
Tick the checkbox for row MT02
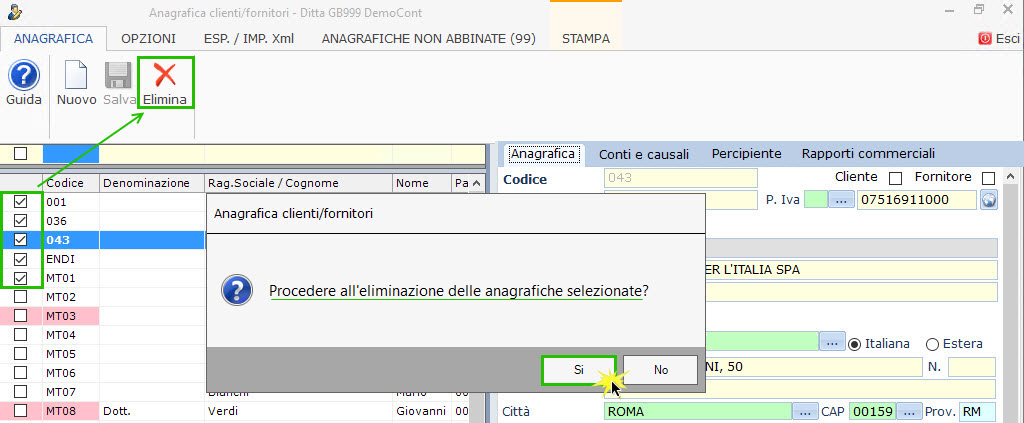21,297
